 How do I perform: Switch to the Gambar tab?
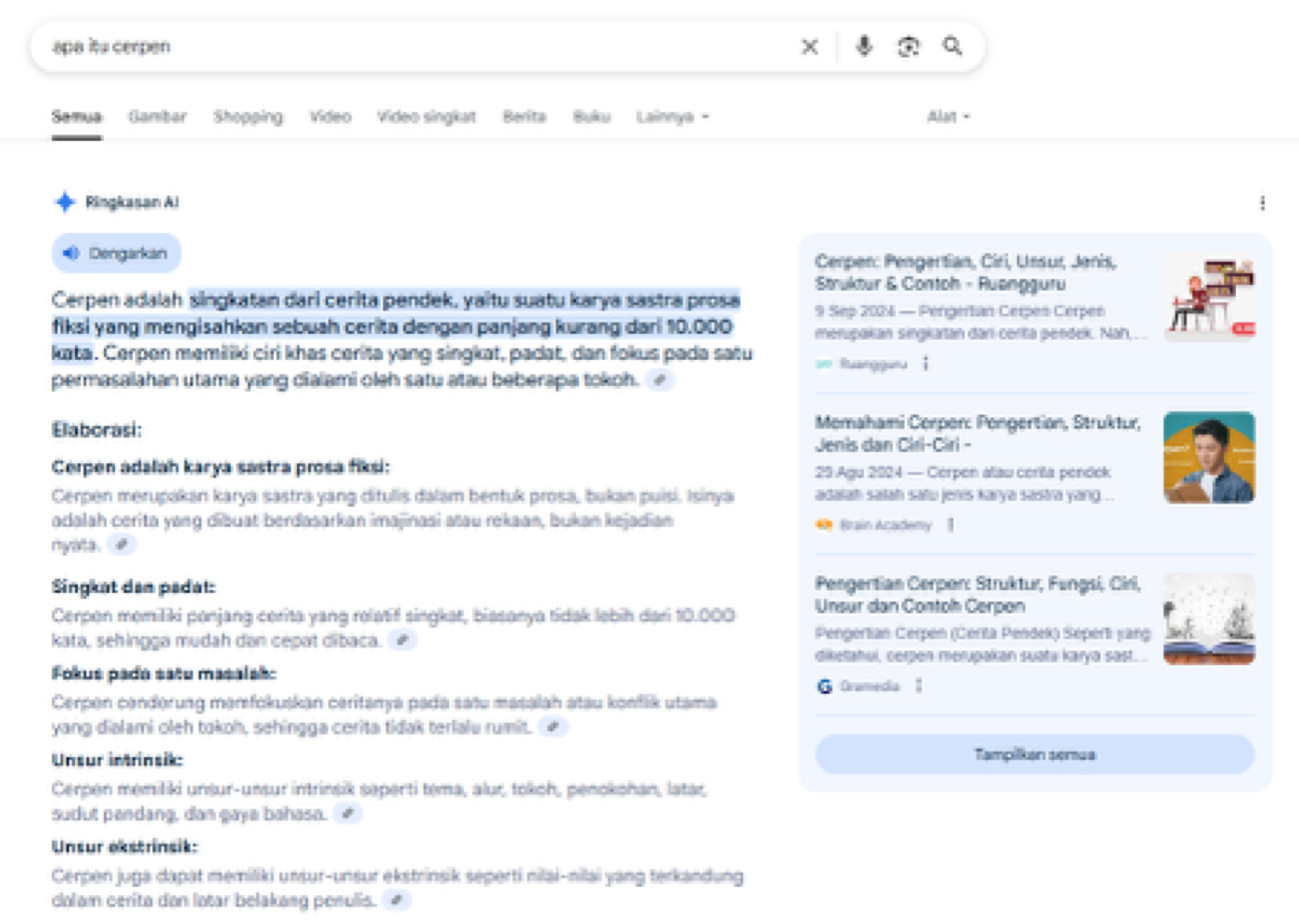click(x=157, y=117)
